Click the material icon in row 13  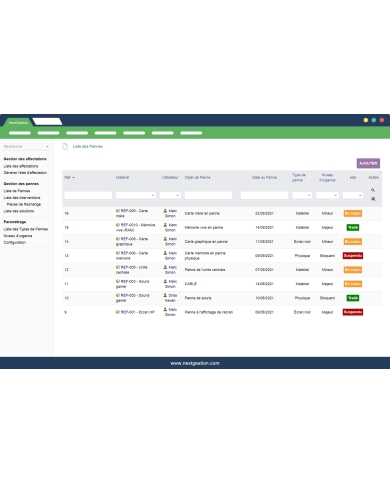coord(118,253)
